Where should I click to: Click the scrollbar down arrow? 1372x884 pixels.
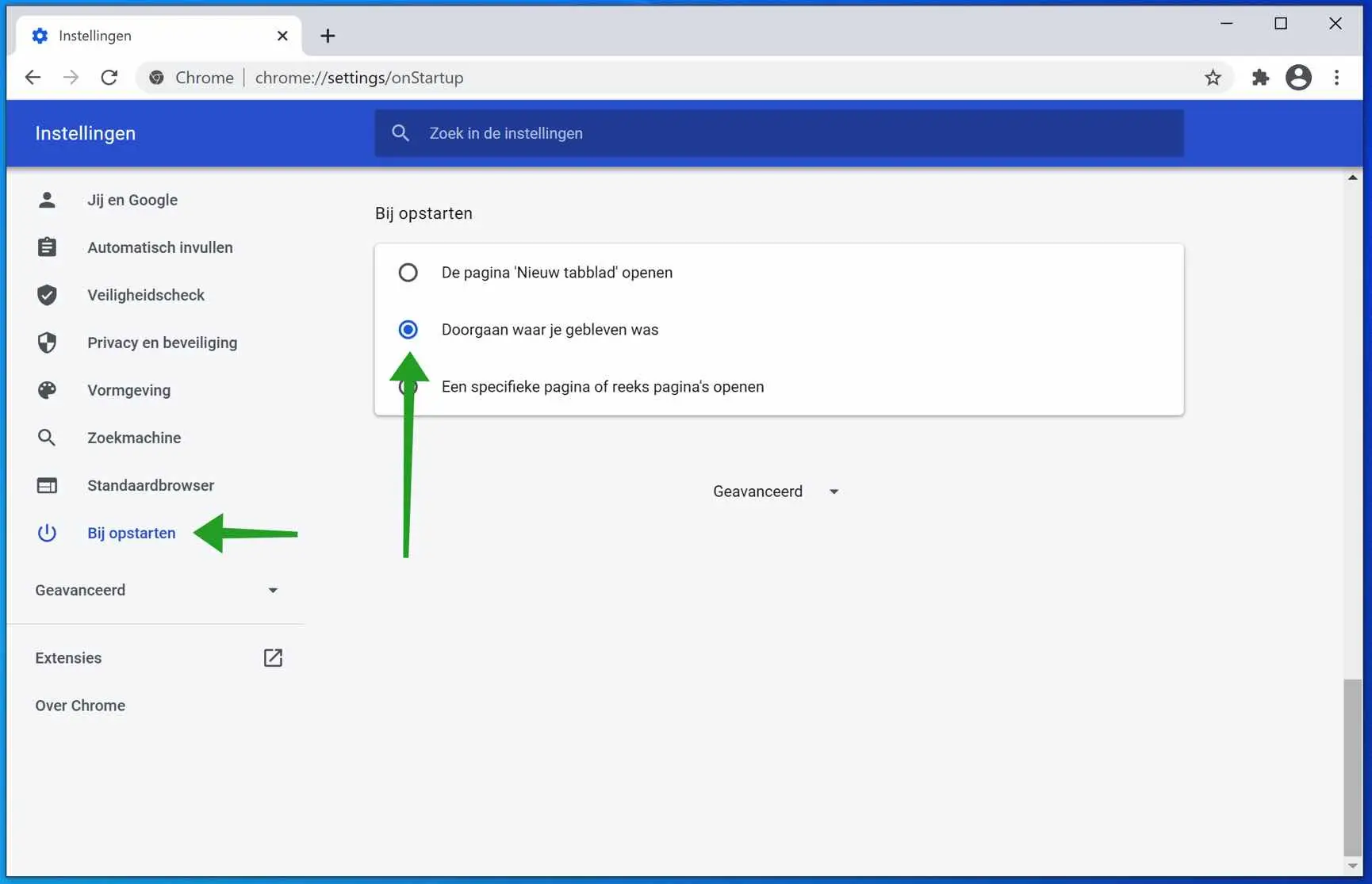pyautogui.click(x=1352, y=866)
